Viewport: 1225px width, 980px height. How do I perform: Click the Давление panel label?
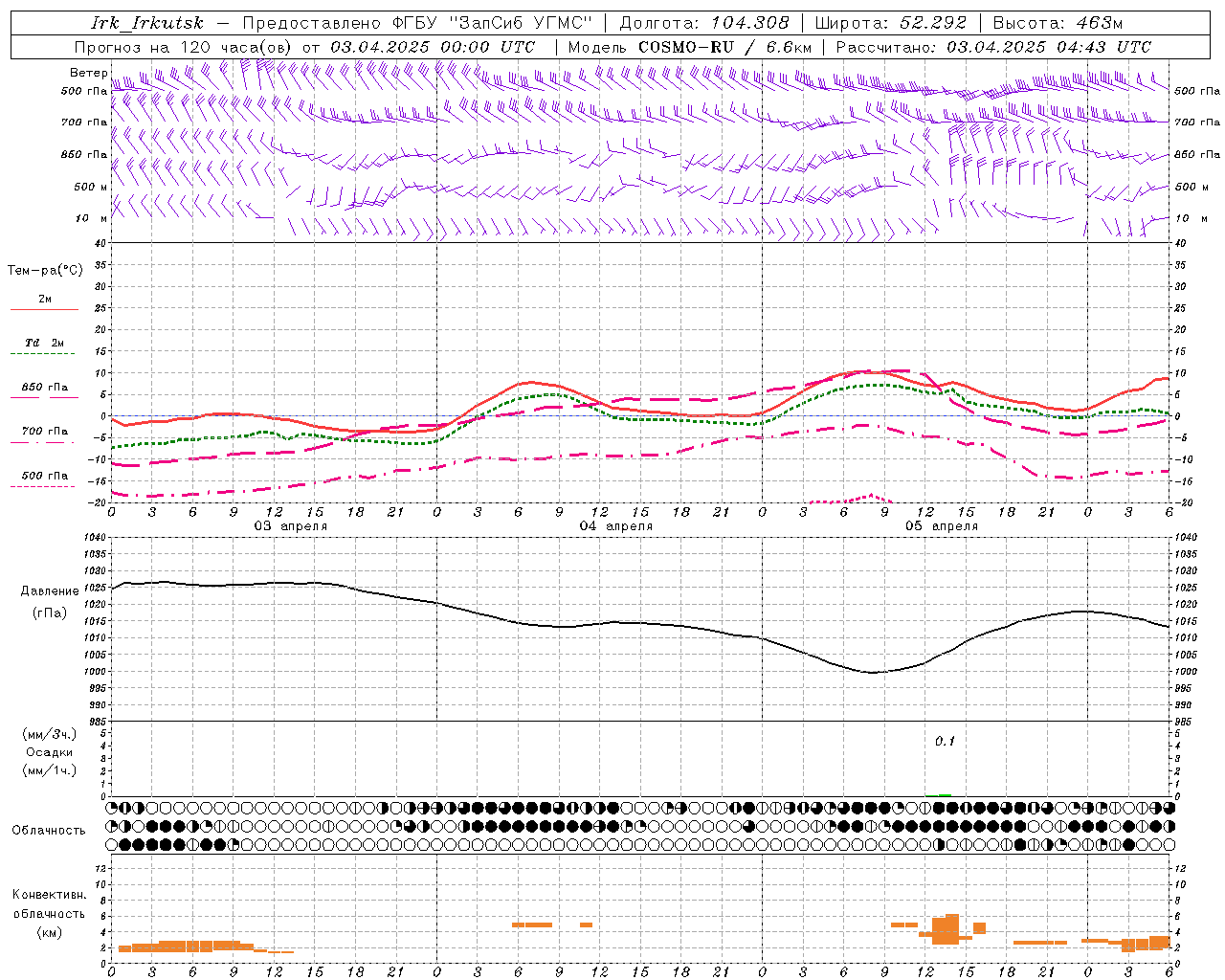click(x=49, y=591)
